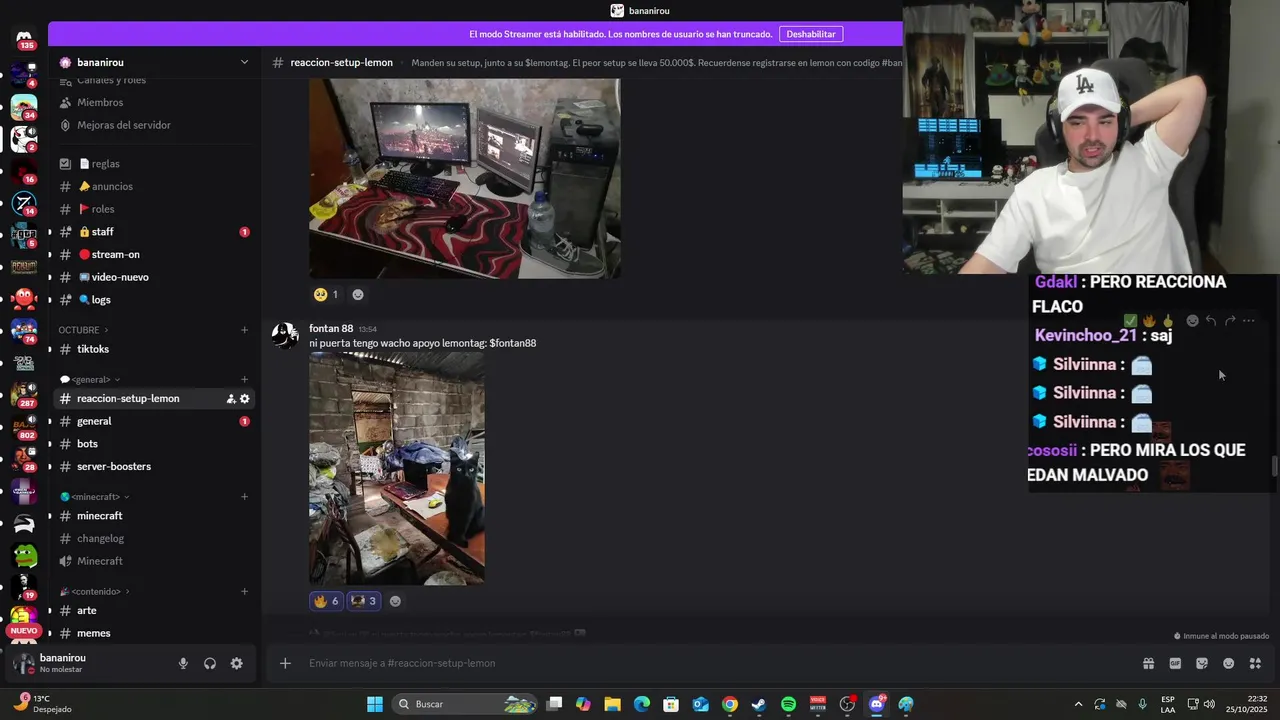
Task: Open the stream-on channel
Action: tap(153, 254)
